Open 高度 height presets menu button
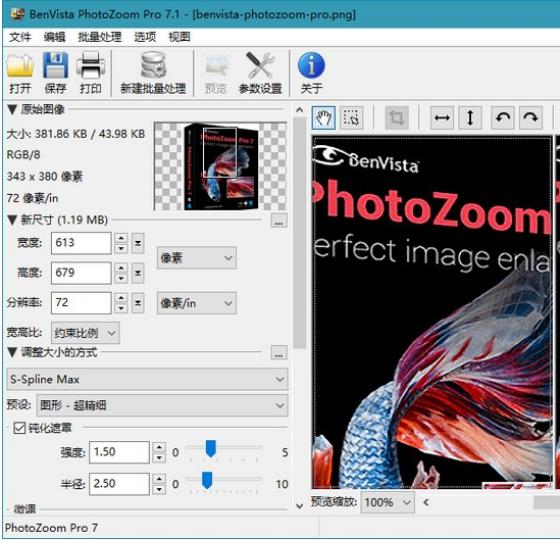The width and height of the screenshot is (560, 543). [x=138, y=273]
